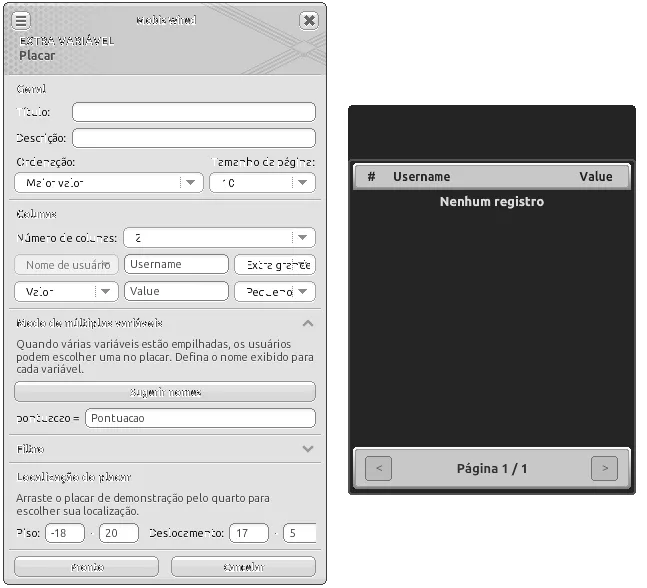Close the Placar dialog with the X icon
This screenshot has height=588, width=647.
coord(309,20)
